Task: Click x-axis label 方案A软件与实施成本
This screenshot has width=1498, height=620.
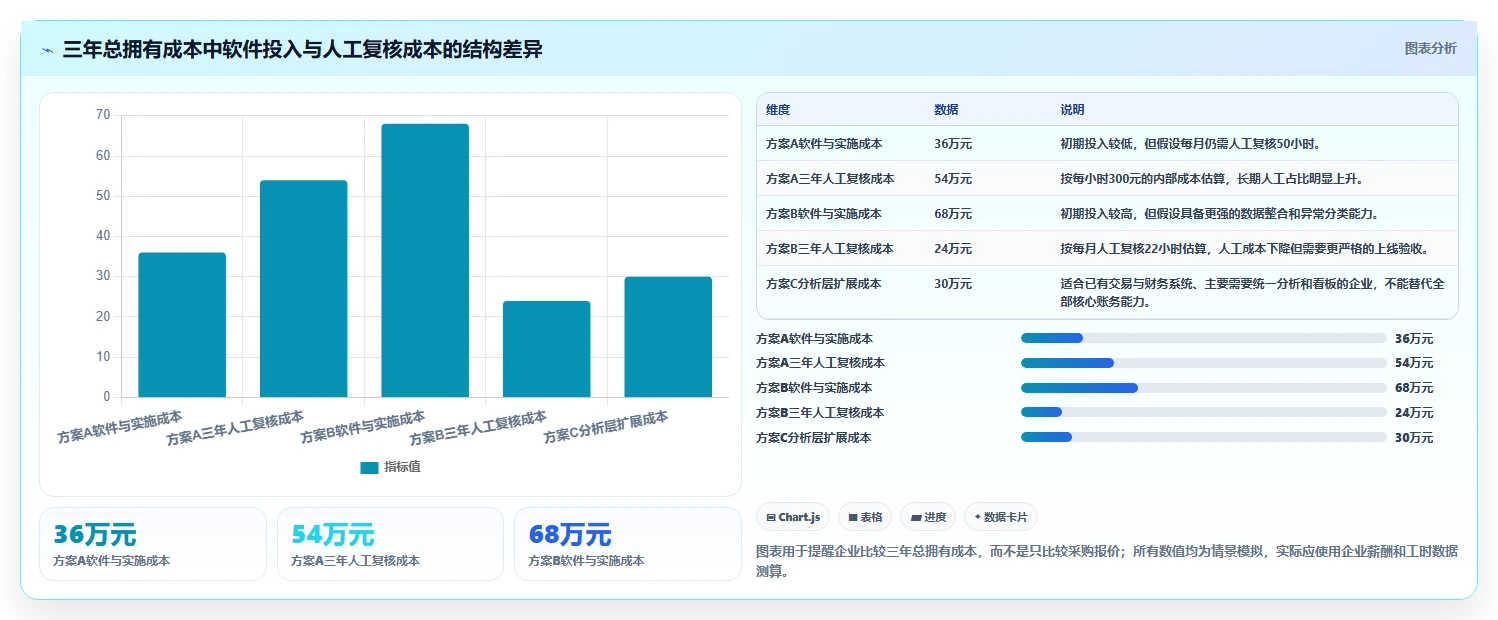Action: click(120, 427)
